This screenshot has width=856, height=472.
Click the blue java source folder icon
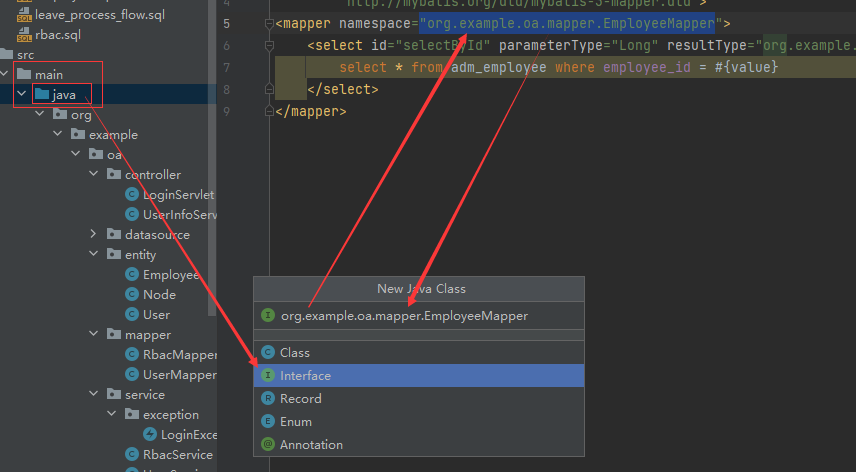point(42,95)
